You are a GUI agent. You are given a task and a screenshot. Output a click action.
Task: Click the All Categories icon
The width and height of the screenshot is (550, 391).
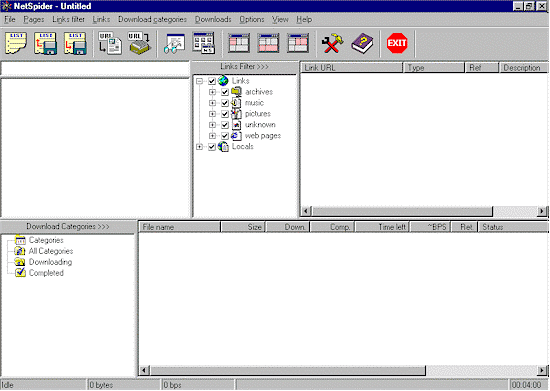click(x=20, y=251)
